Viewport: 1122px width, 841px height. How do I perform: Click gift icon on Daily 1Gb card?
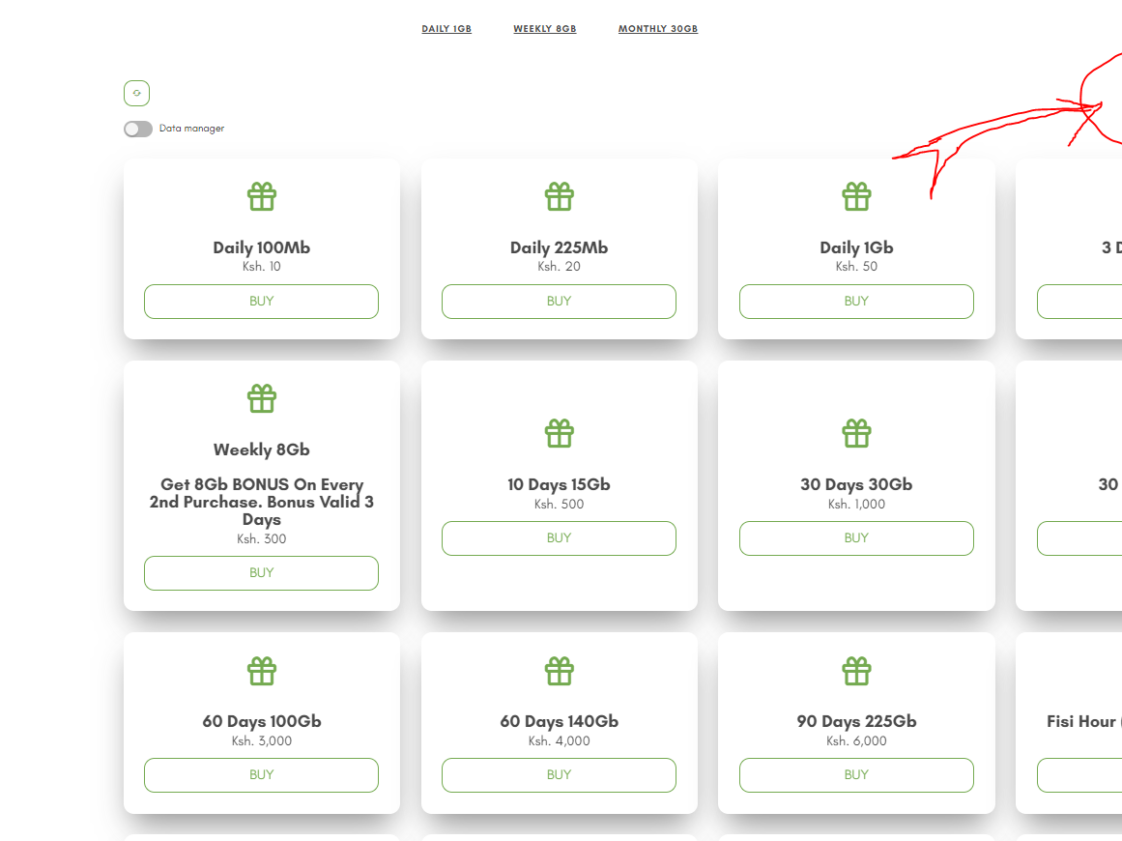(x=856, y=197)
